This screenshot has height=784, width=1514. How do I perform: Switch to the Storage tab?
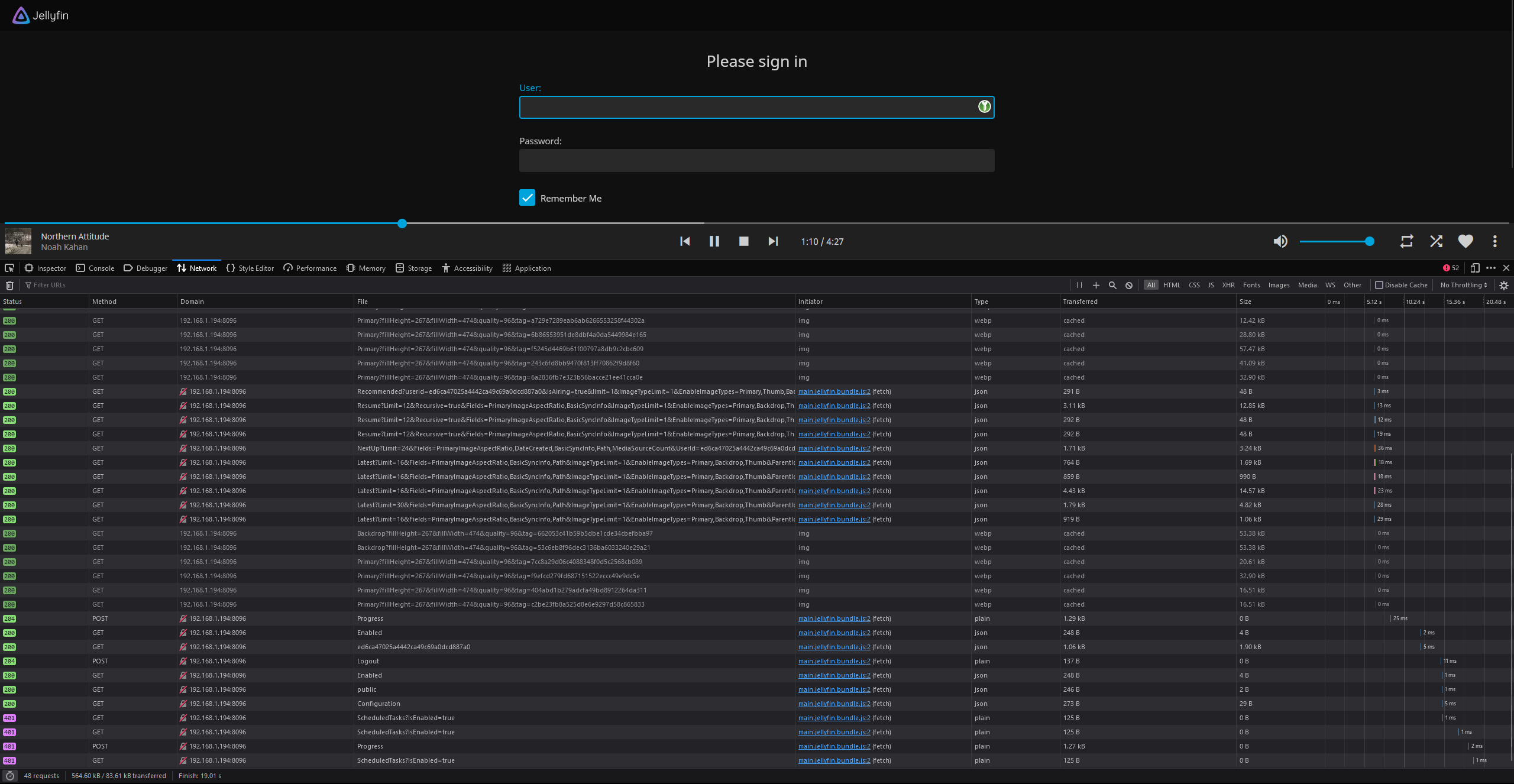point(413,268)
